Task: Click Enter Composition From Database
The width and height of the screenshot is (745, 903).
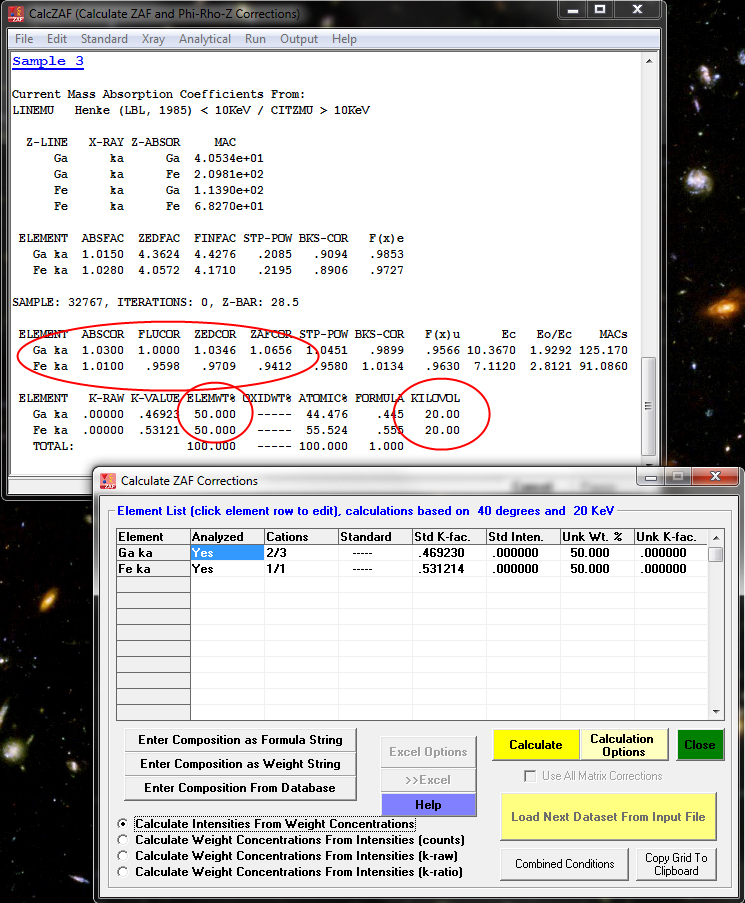Action: 240,788
